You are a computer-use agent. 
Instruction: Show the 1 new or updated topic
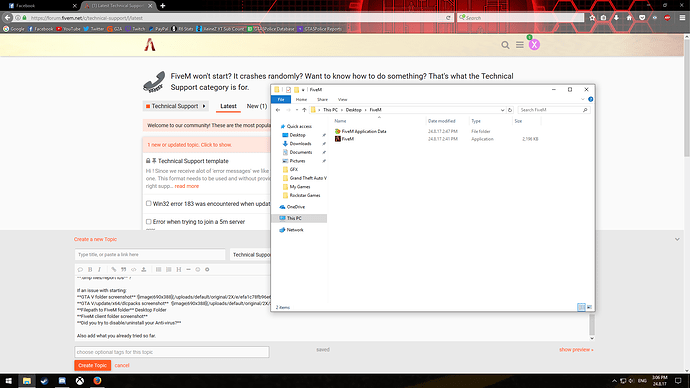click(189, 145)
